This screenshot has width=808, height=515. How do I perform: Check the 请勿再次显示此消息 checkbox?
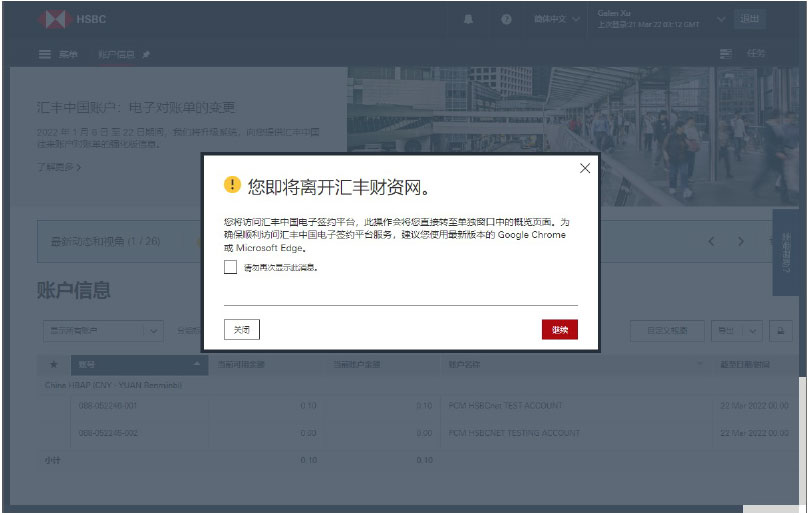tap(230, 268)
